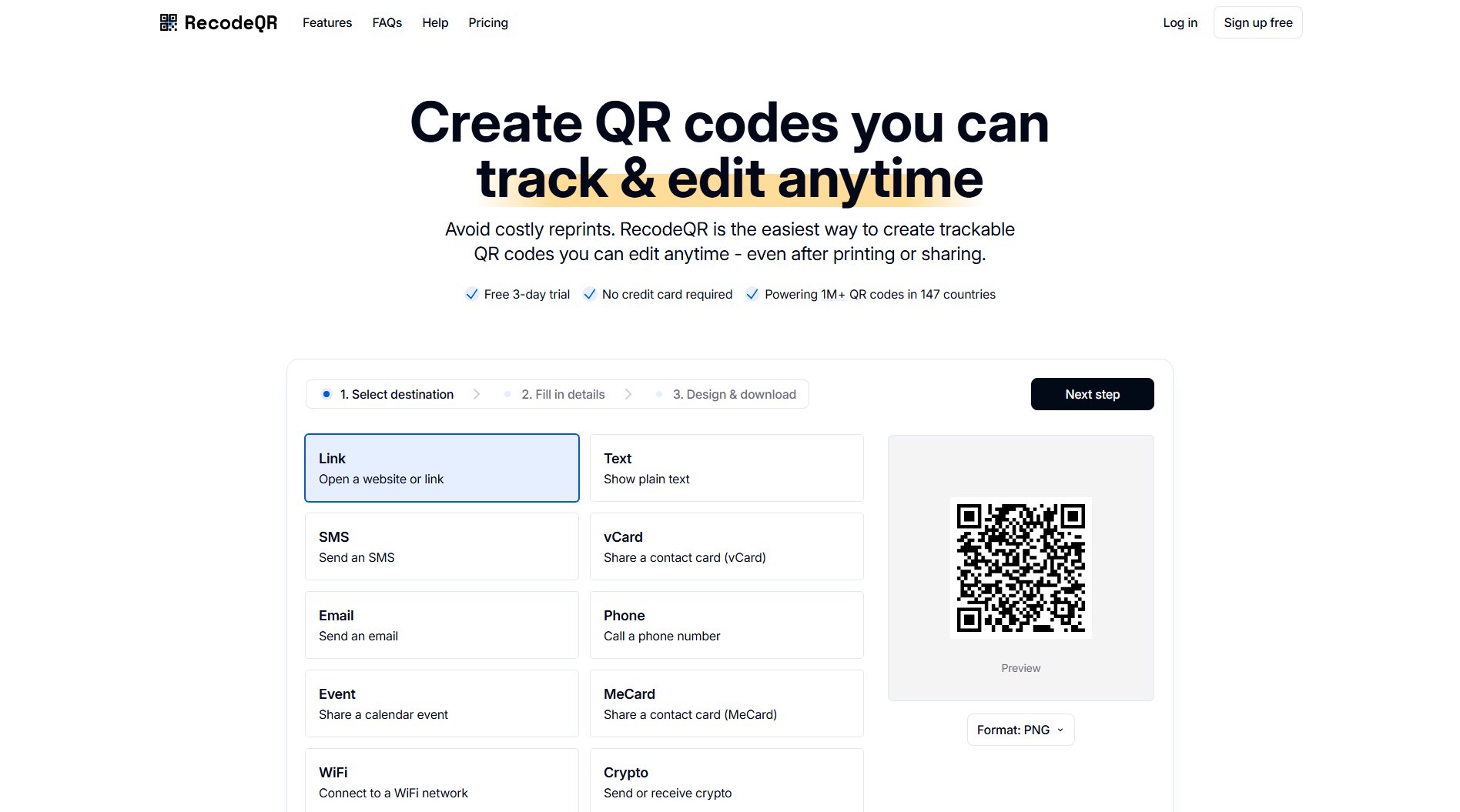Viewport: 1460px width, 812px height.
Task: Pick the Crypto destination card
Action: click(x=726, y=780)
